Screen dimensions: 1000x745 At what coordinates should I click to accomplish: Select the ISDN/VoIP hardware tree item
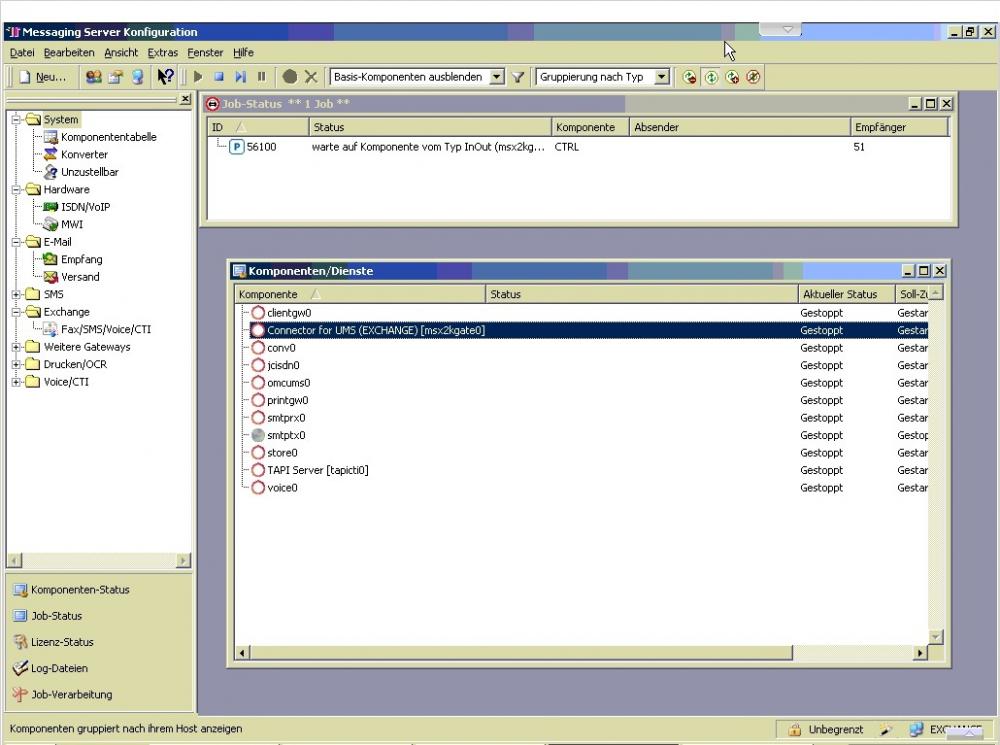85,207
